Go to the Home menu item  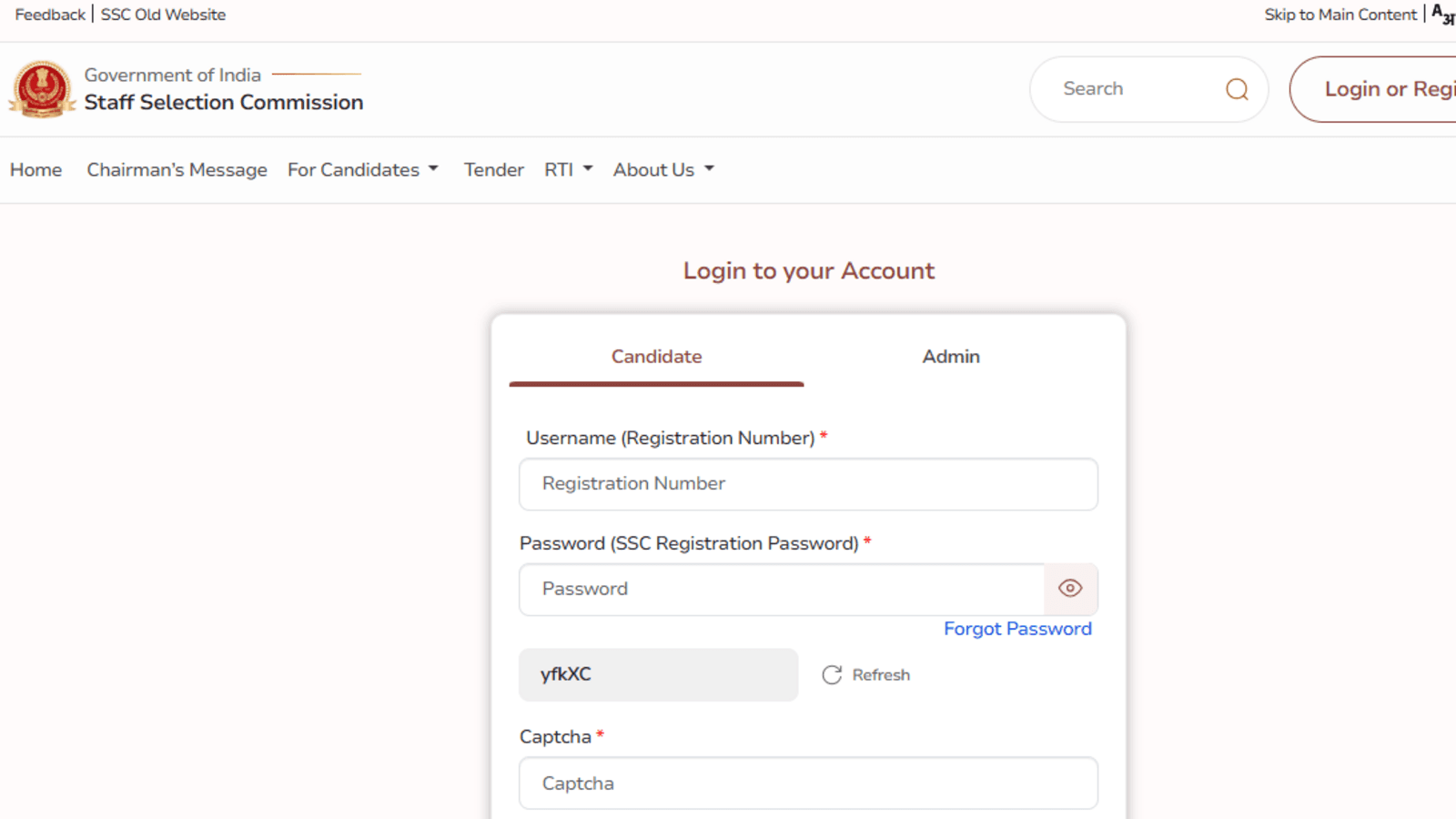click(36, 170)
